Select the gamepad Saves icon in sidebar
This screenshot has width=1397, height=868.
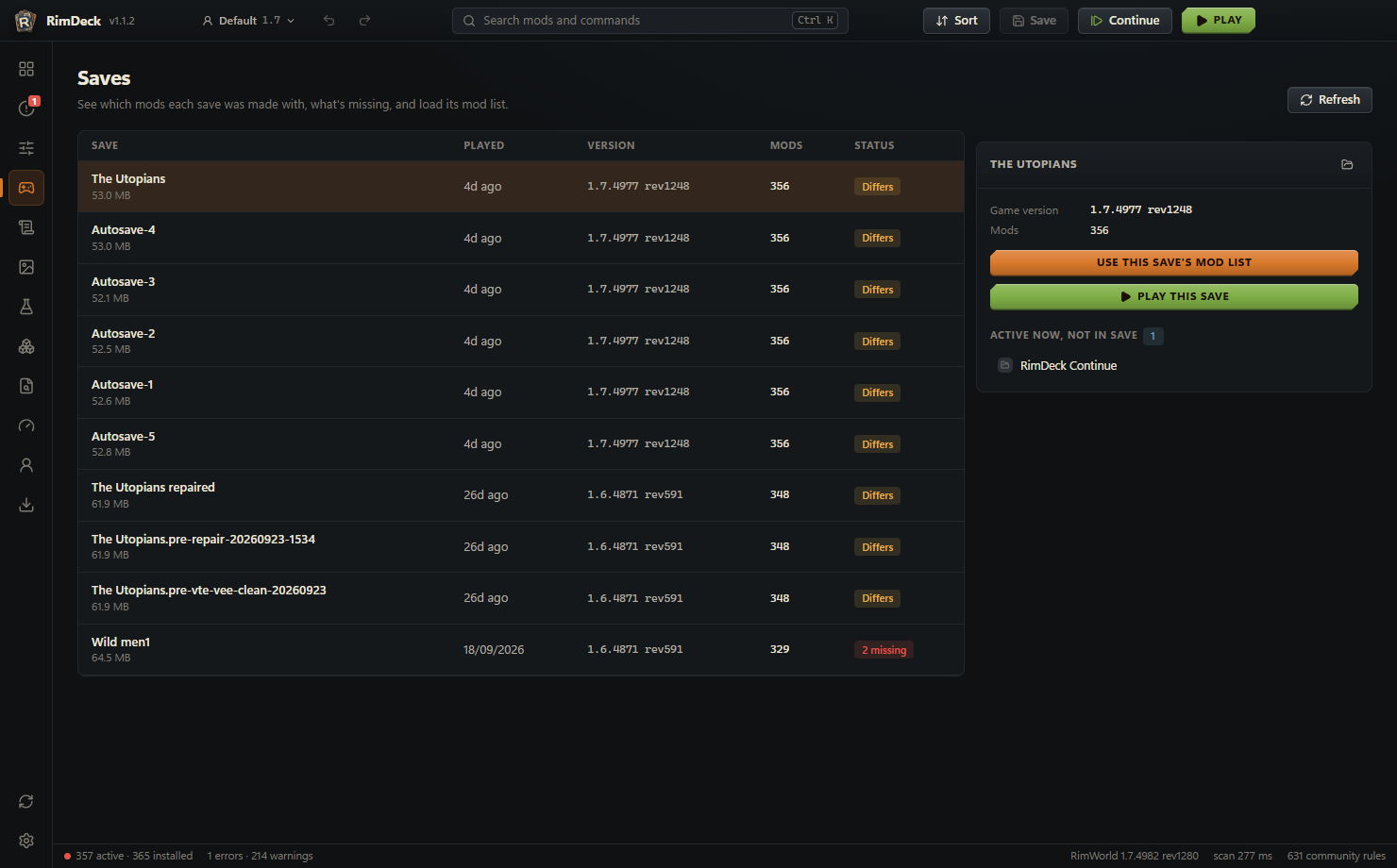26,188
